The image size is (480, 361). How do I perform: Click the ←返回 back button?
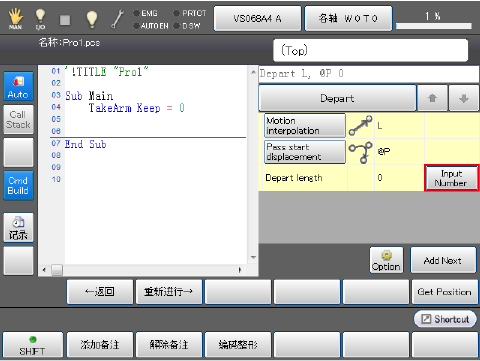click(100, 292)
